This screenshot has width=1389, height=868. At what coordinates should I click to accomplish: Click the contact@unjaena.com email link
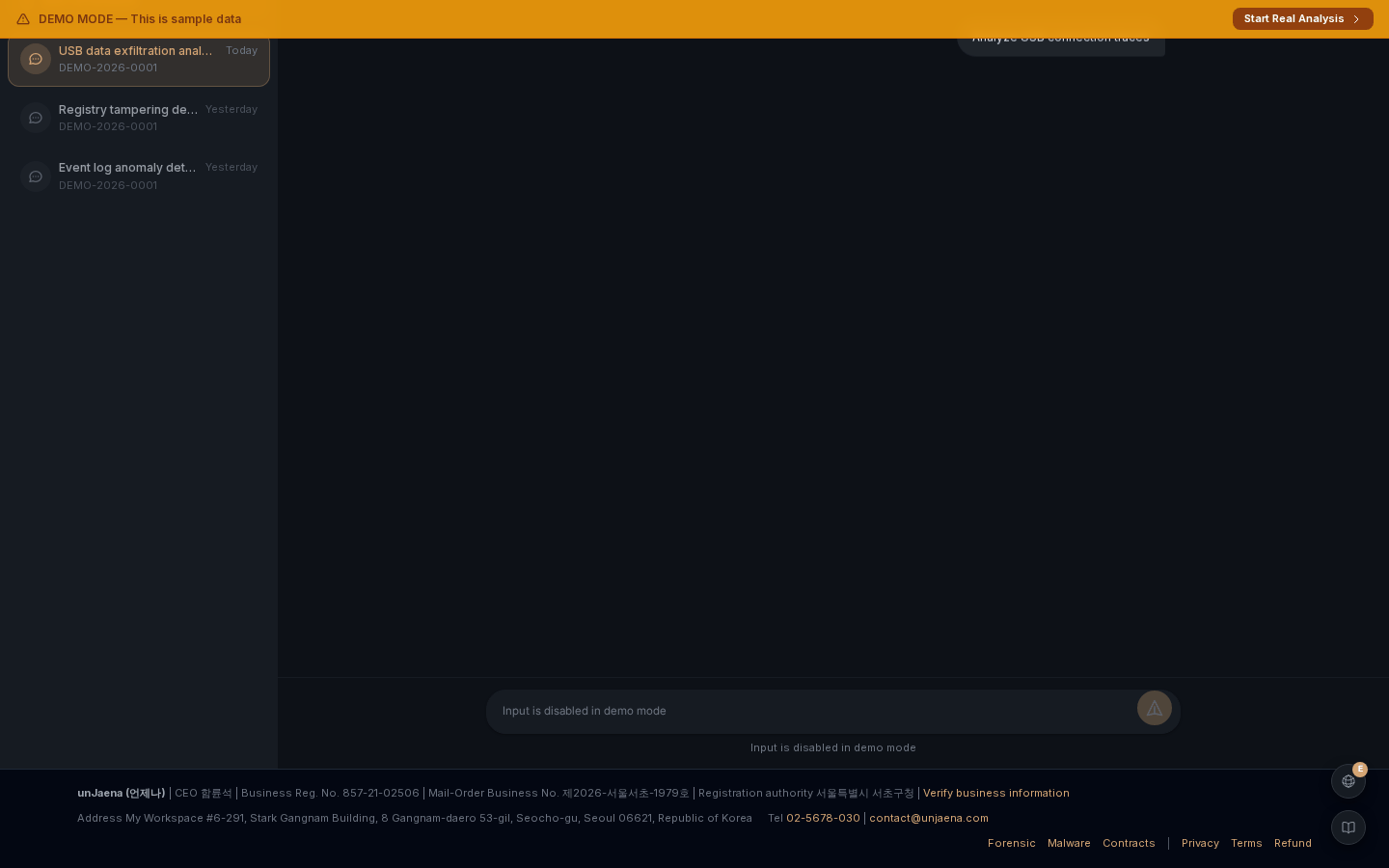[x=929, y=818]
